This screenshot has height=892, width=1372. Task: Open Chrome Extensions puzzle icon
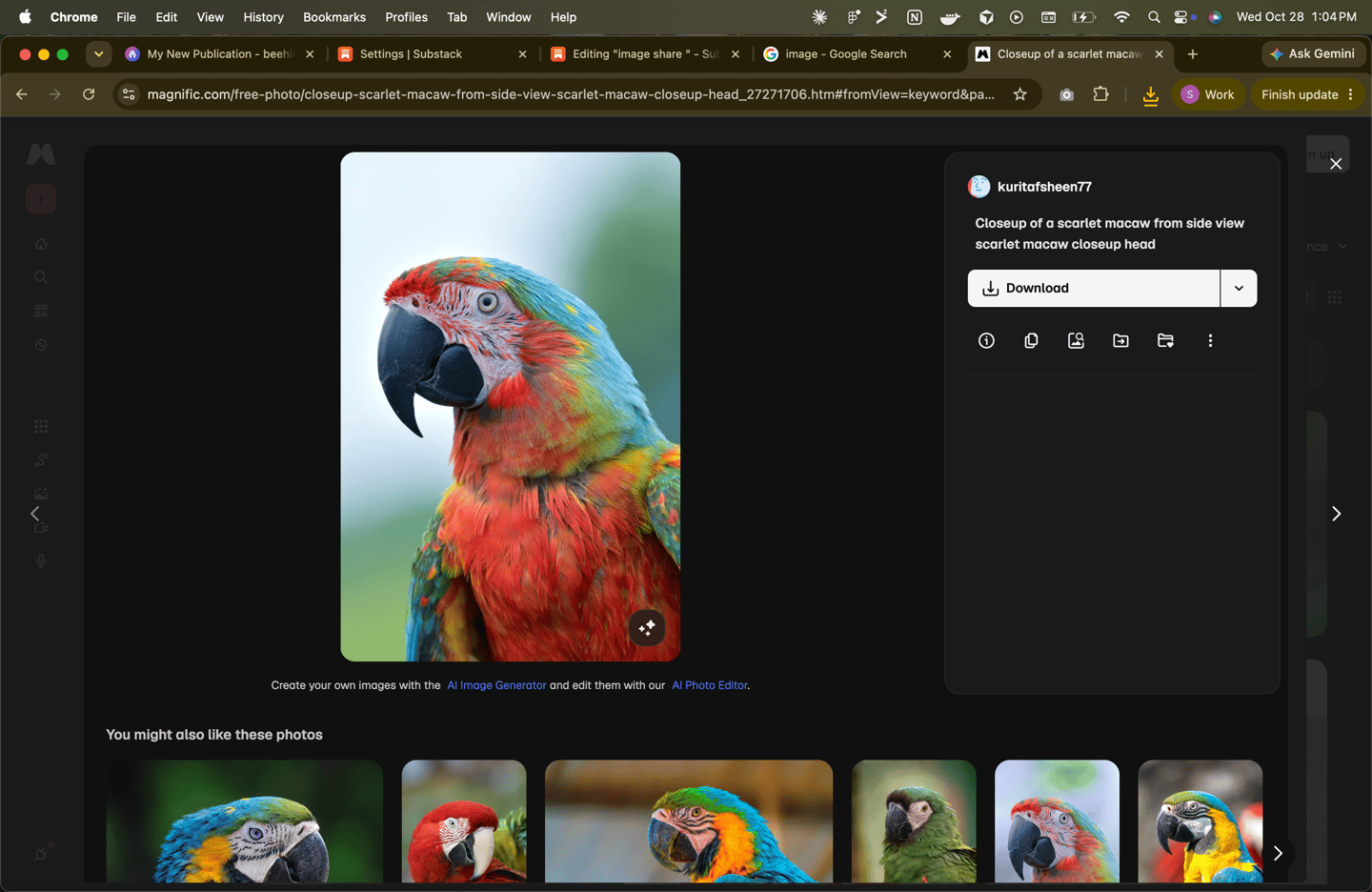coord(1101,94)
